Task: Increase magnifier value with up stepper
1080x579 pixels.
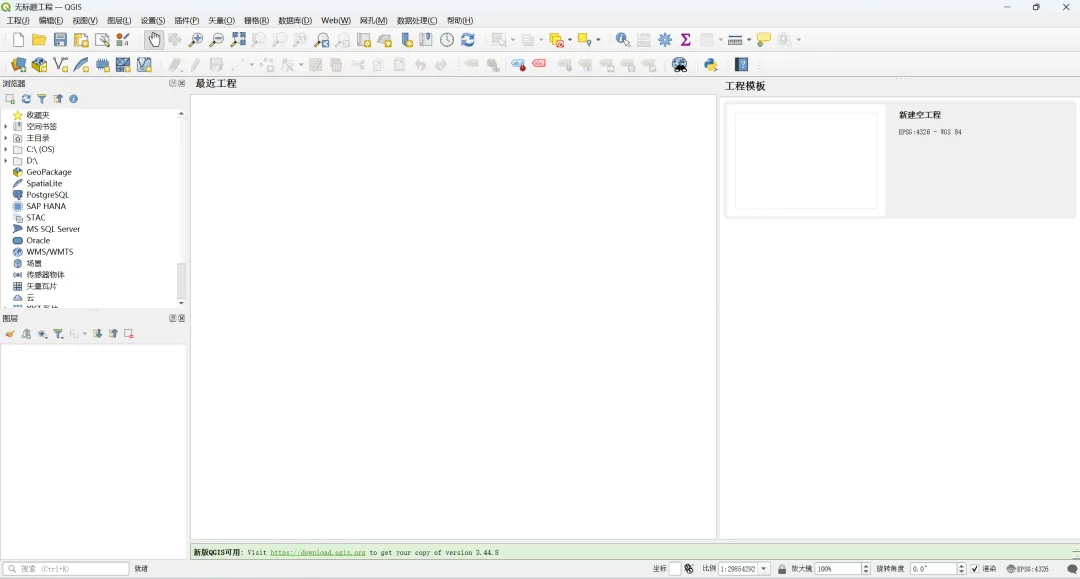Action: pyautogui.click(x=866, y=566)
